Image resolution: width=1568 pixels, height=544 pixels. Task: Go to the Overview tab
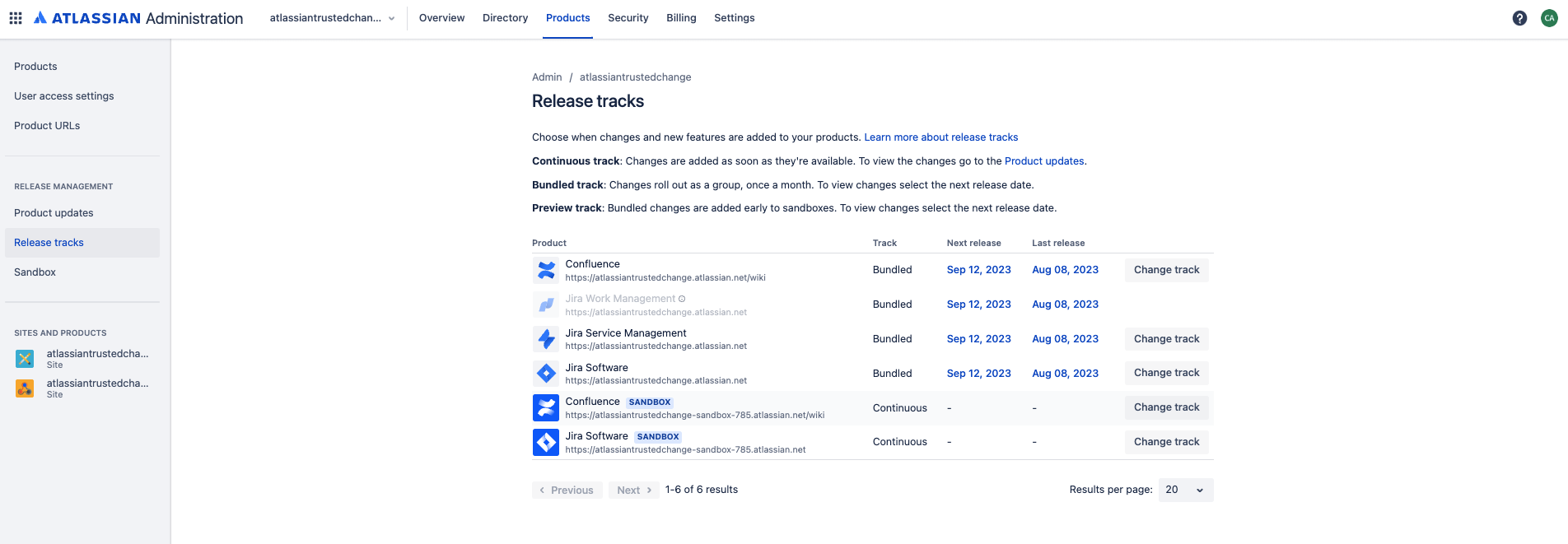point(441,18)
